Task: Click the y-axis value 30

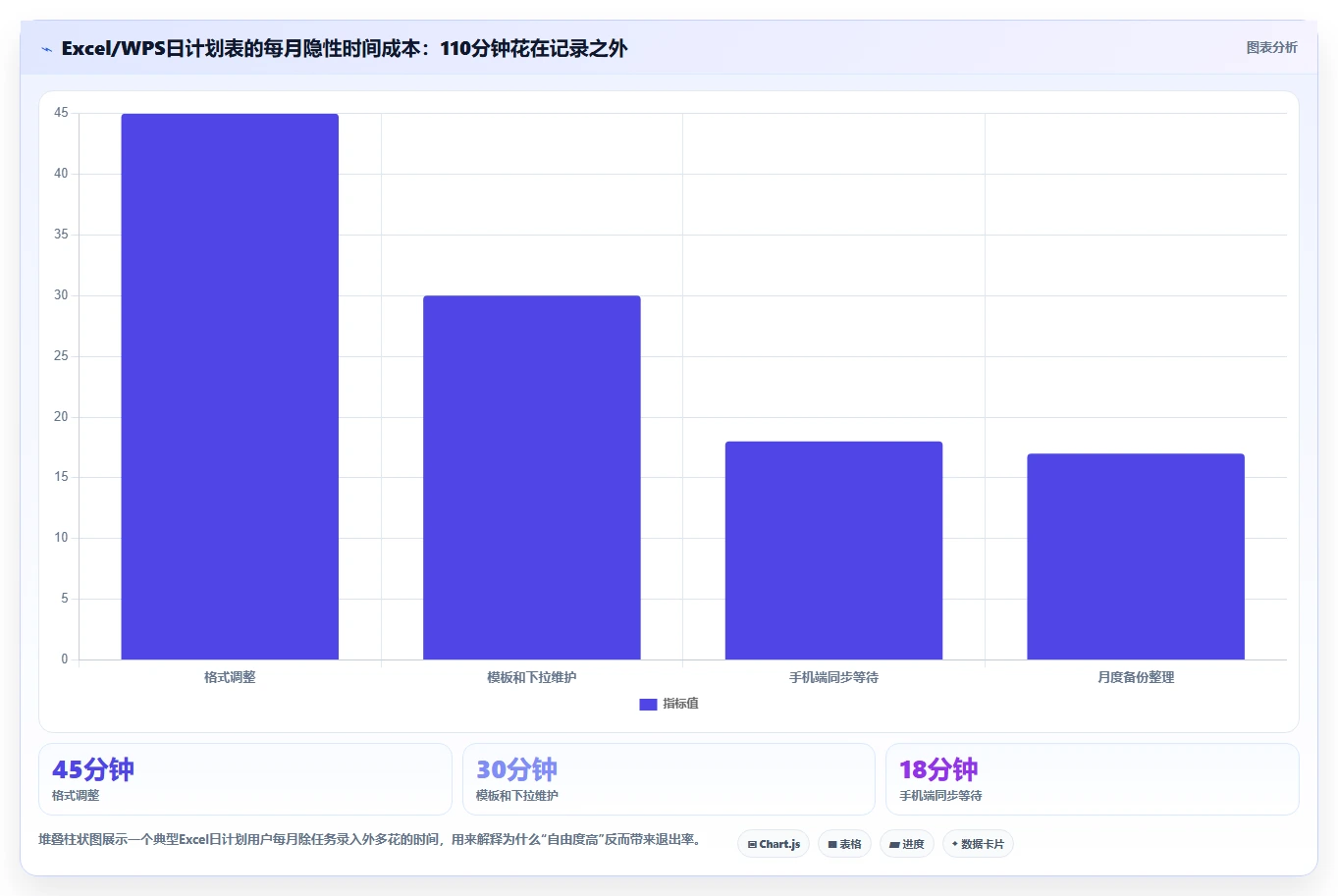Action: click(x=61, y=295)
